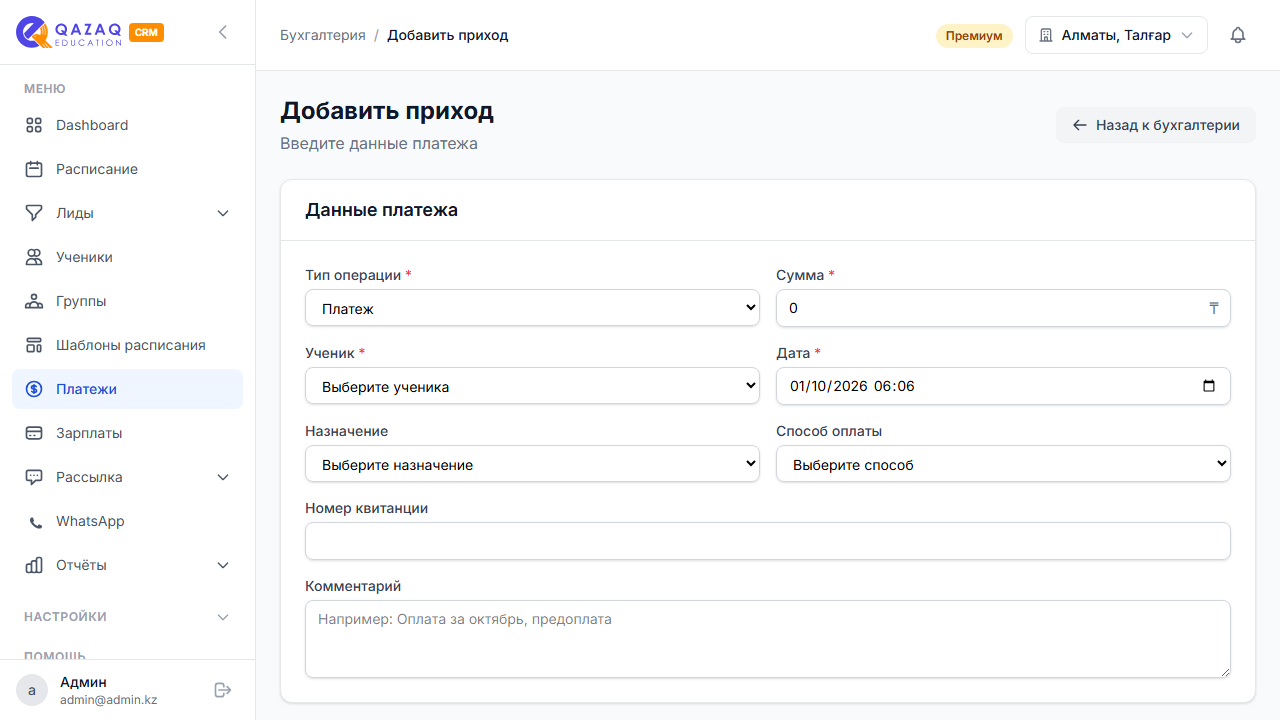Viewport: 1280px width, 720px height.
Task: Open notifications bell icon
Action: pos(1238,35)
